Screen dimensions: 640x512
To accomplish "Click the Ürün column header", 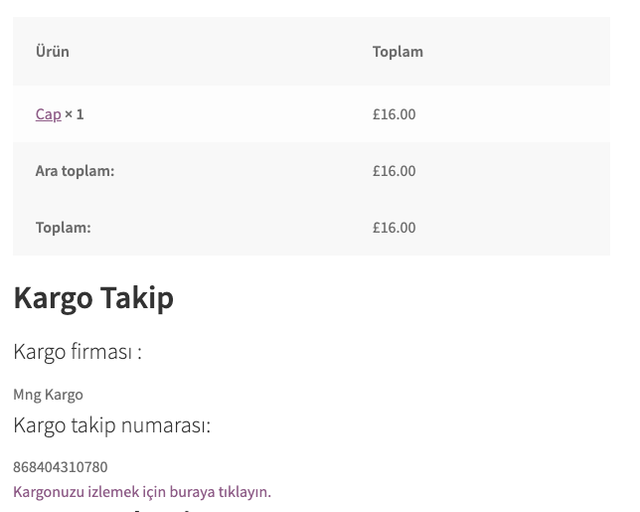I will click(52, 51).
